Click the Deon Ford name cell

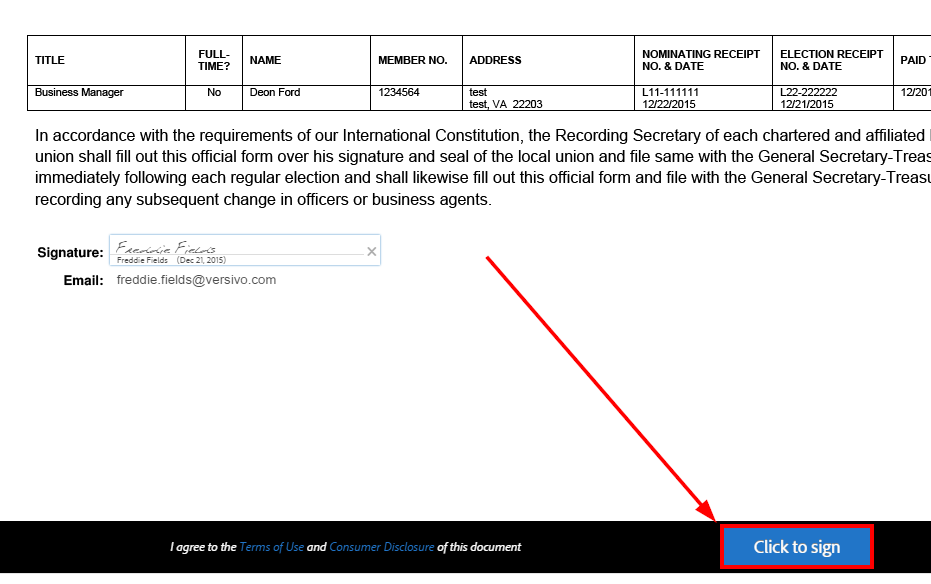(x=306, y=98)
